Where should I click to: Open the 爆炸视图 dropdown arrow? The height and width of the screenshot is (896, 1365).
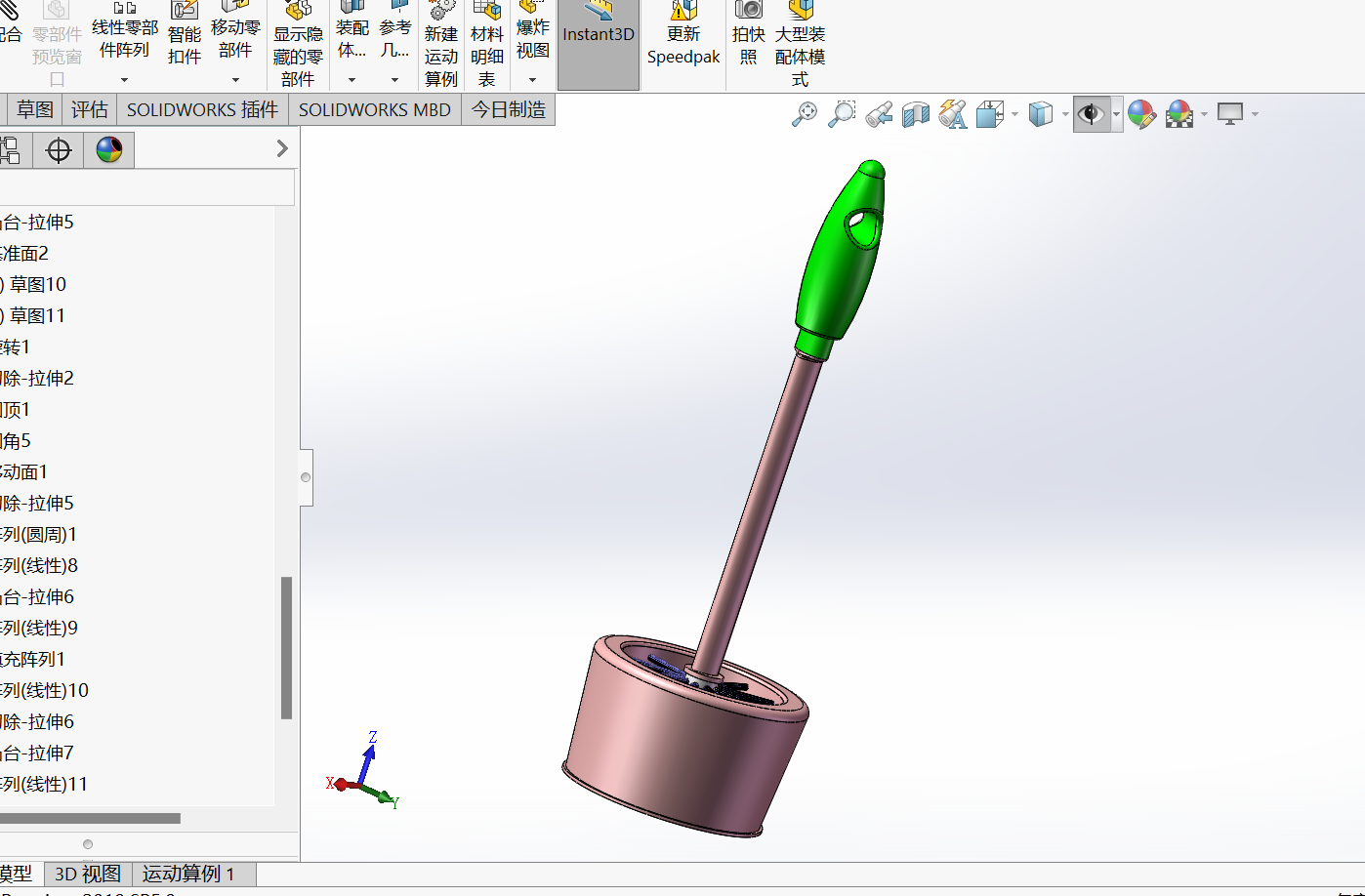533,80
